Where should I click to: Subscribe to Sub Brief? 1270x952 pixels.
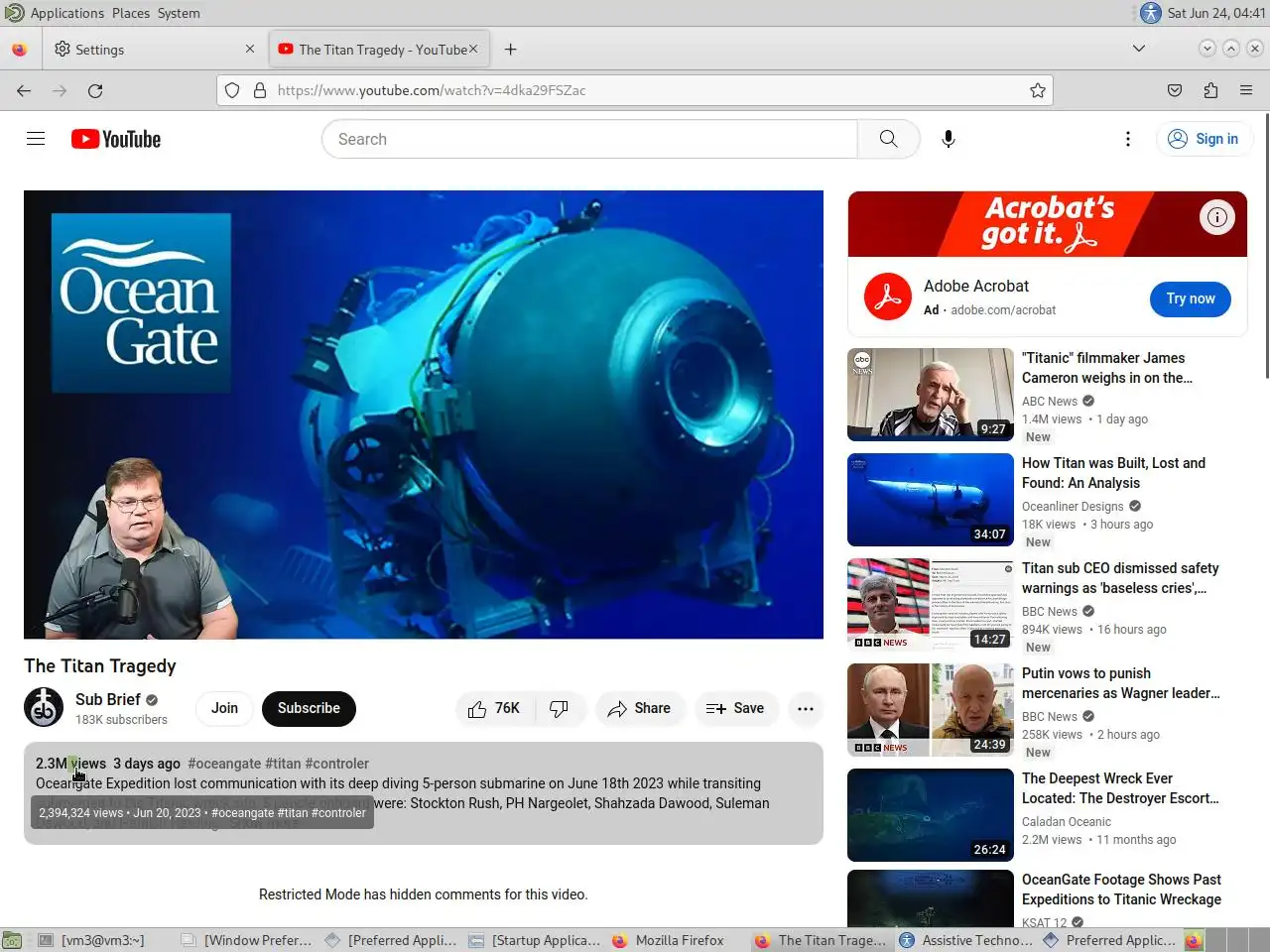(309, 708)
